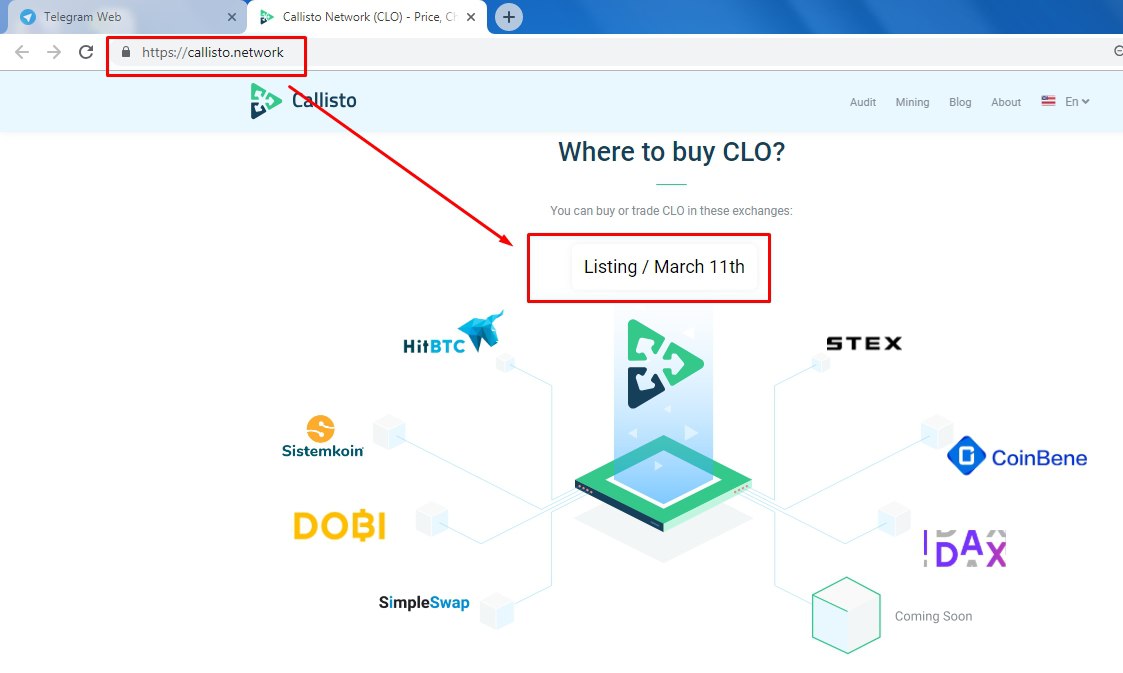Click the IDAX exchange logo
This screenshot has height=673, width=1123.
tap(965, 548)
